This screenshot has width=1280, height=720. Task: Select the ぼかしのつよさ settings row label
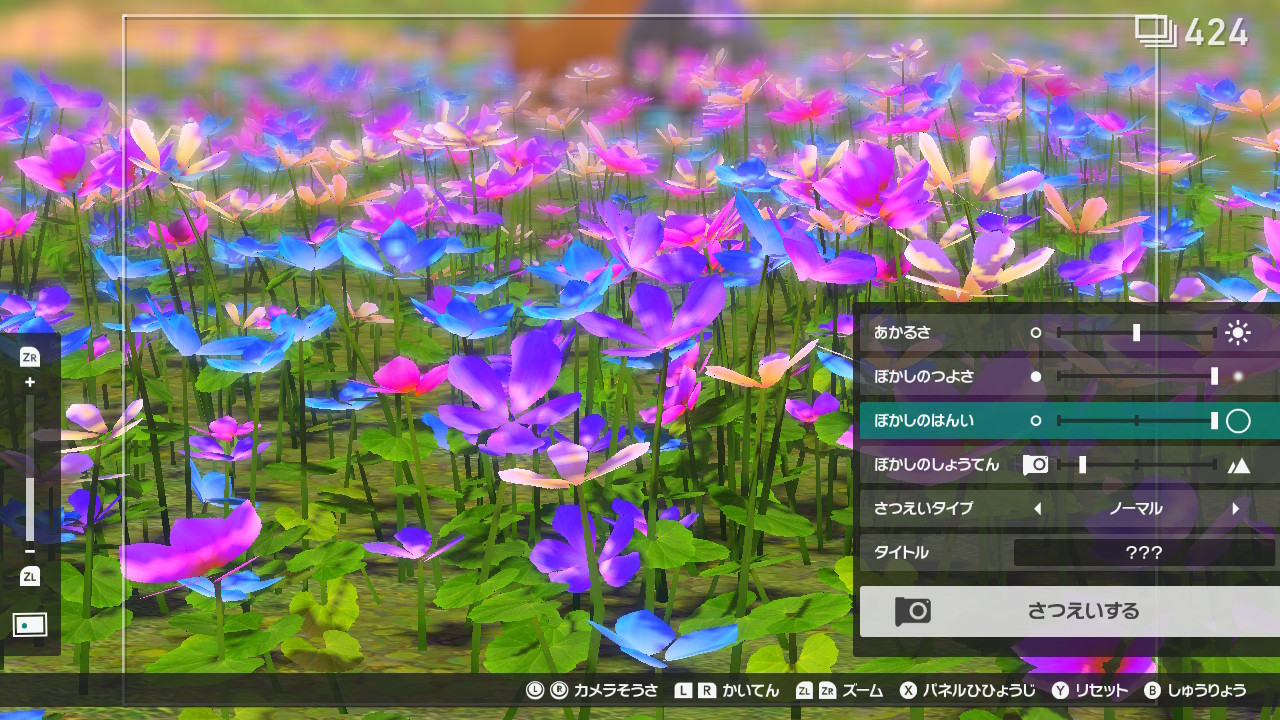click(924, 377)
